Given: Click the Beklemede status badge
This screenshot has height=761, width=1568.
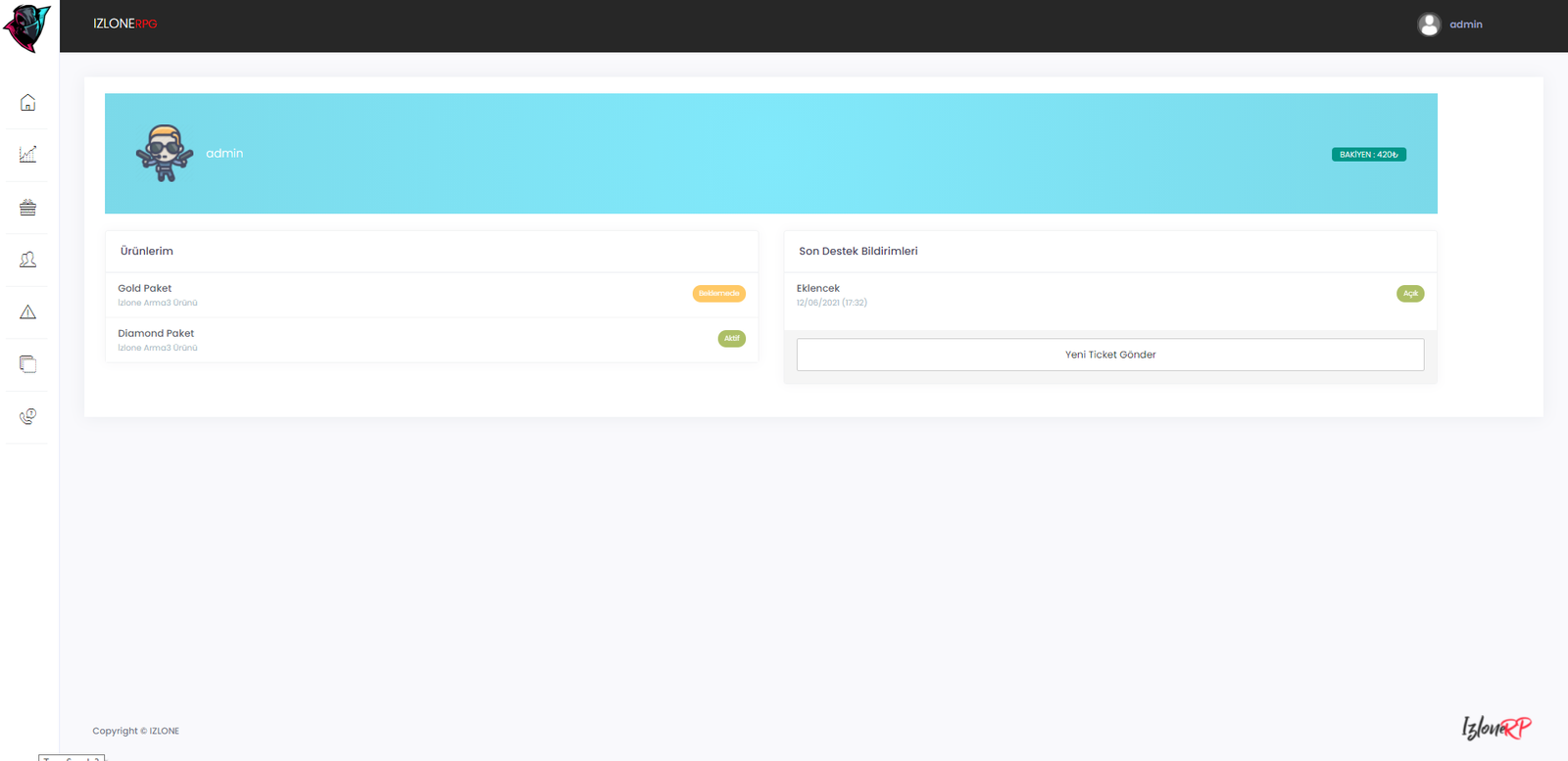Looking at the screenshot, I should 718,294.
